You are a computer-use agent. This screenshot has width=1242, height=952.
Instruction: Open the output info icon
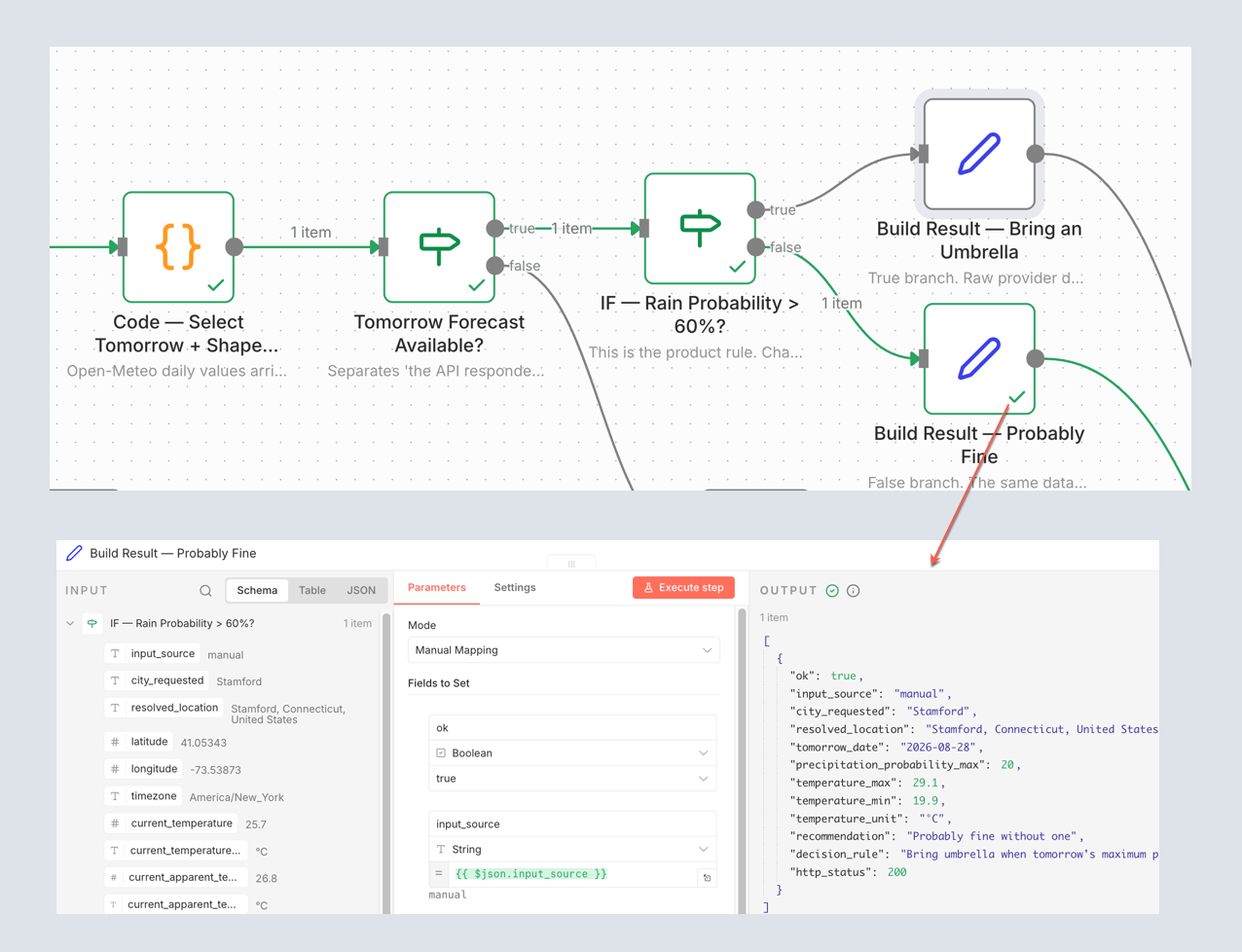854,591
